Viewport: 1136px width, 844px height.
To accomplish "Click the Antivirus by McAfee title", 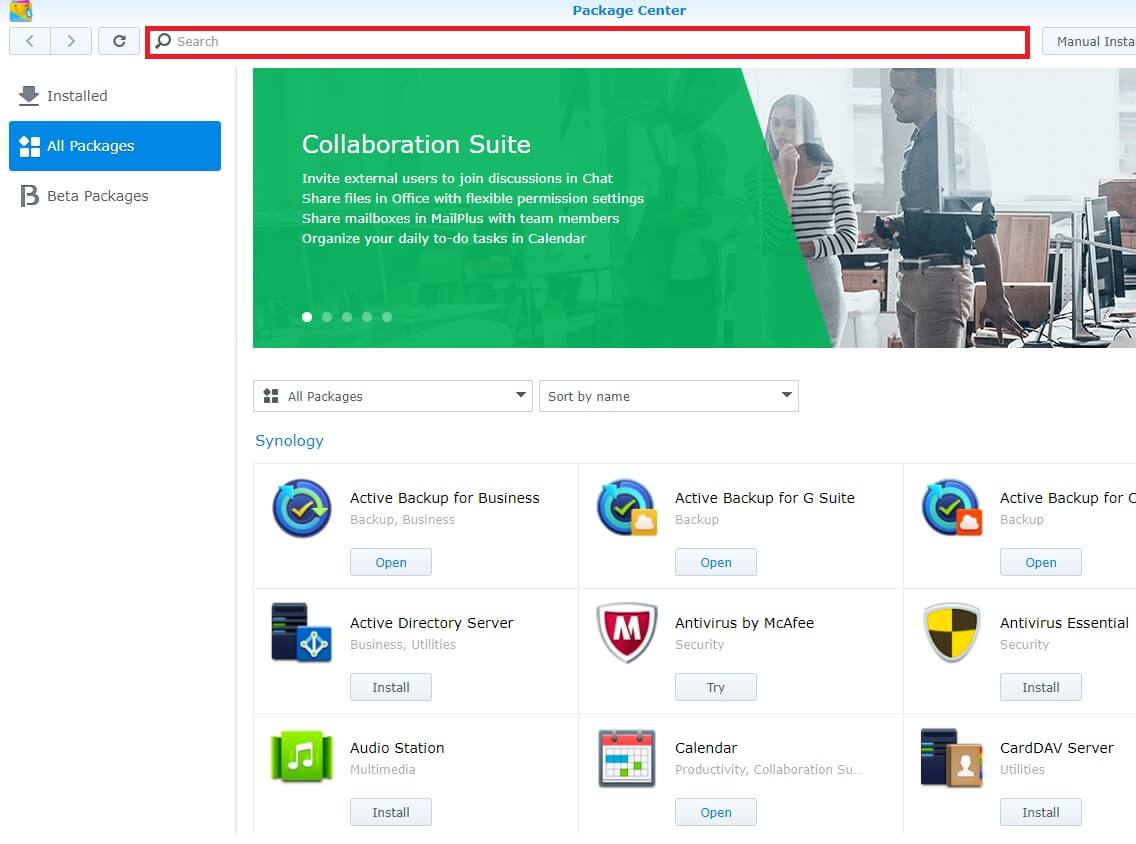I will (744, 623).
